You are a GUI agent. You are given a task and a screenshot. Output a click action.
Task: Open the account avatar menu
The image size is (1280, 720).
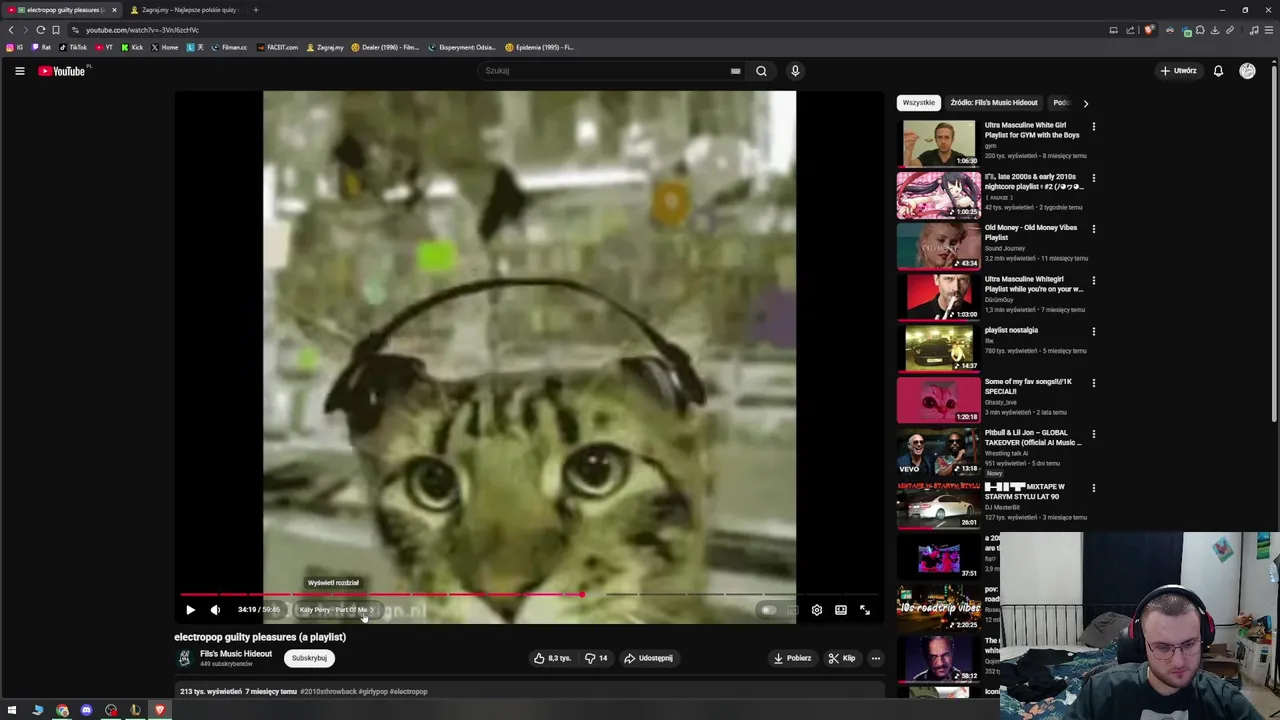1247,71
